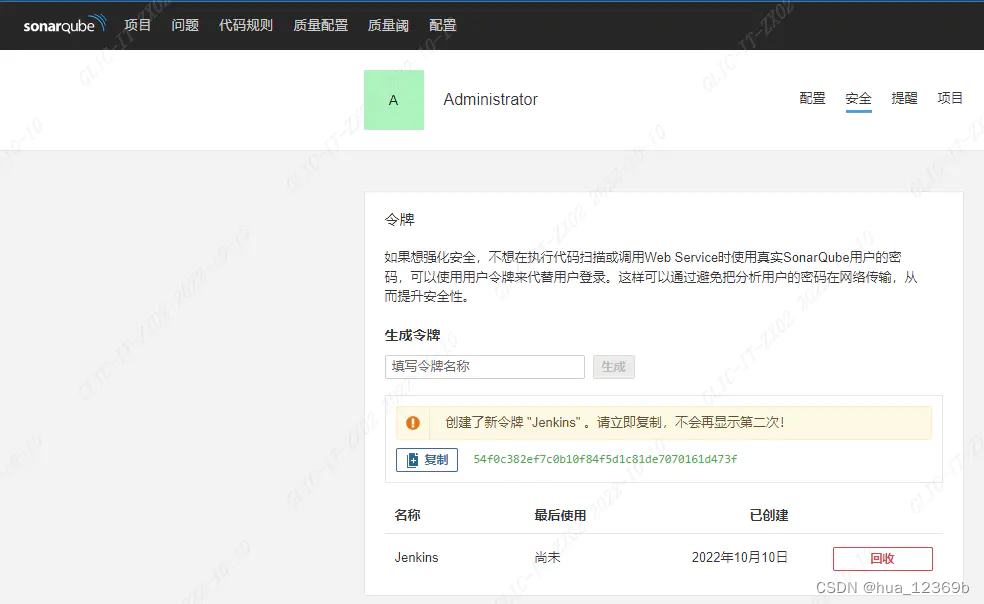The height and width of the screenshot is (604, 984).
Task: Click the SonarQube logo
Action: pyautogui.click(x=65, y=24)
